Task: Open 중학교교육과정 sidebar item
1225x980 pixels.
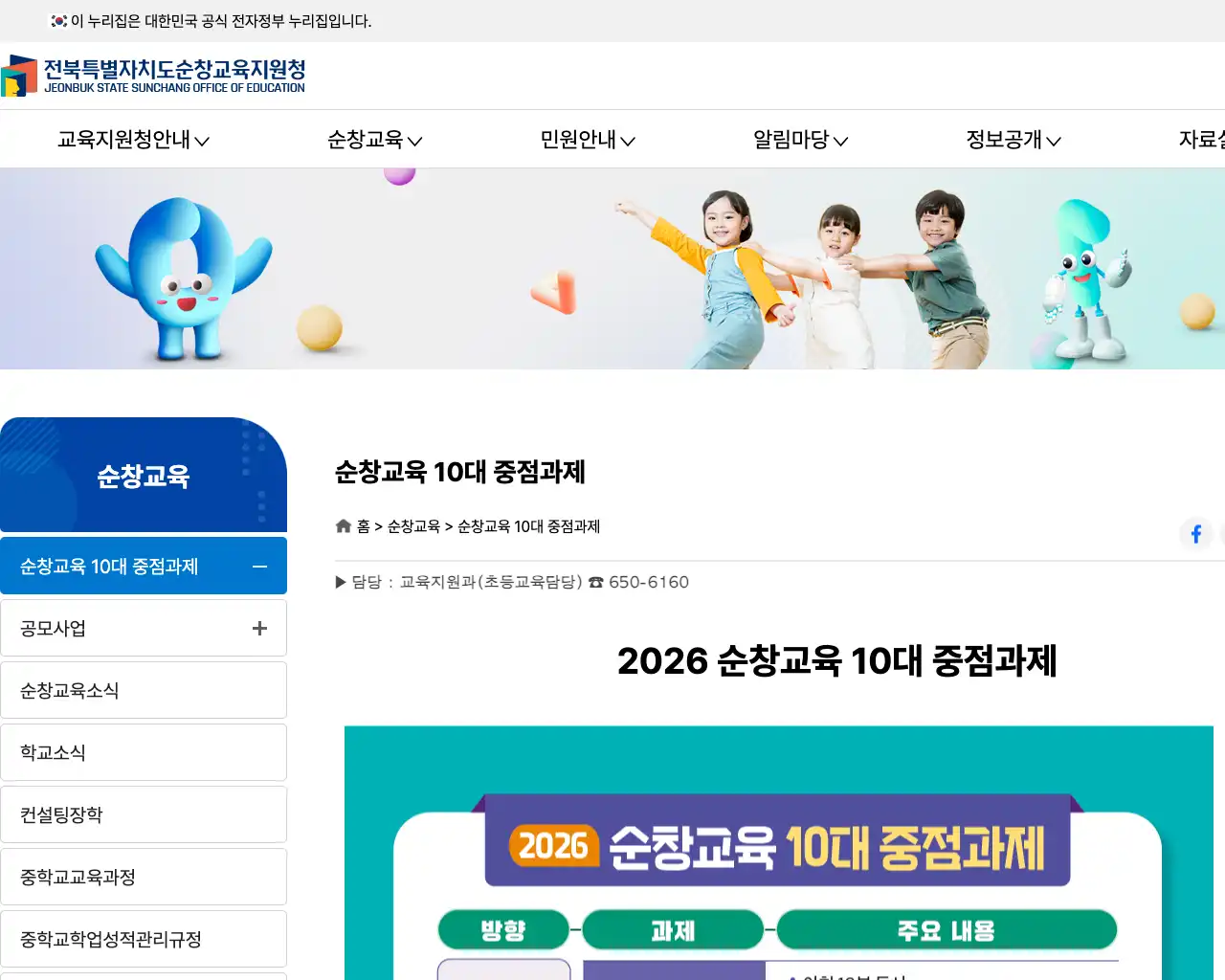Action: point(144,877)
